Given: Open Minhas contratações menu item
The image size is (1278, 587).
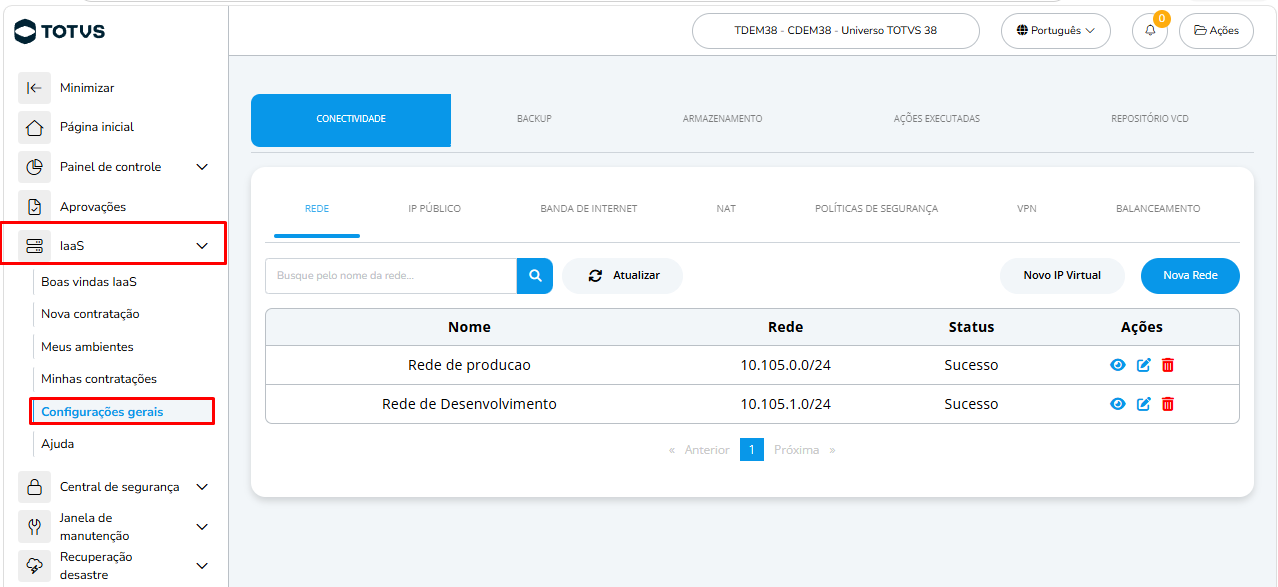Looking at the screenshot, I should (99, 379).
